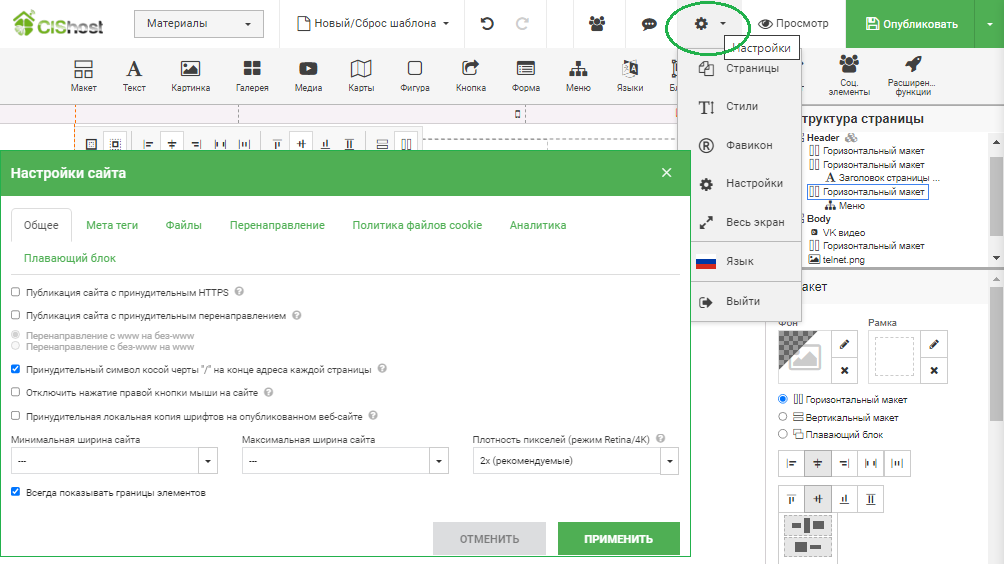Switch to the Мета теги tab
This screenshot has height=564, width=1004.
pyautogui.click(x=112, y=226)
